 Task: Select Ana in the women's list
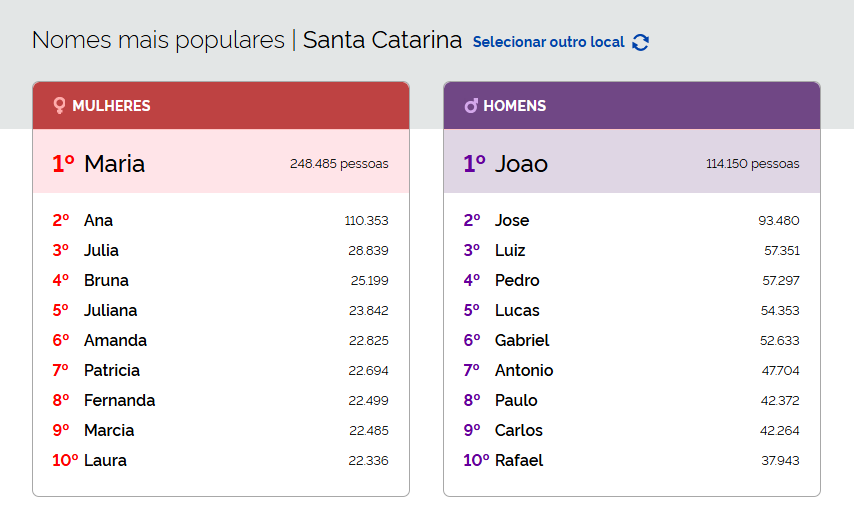click(98, 220)
